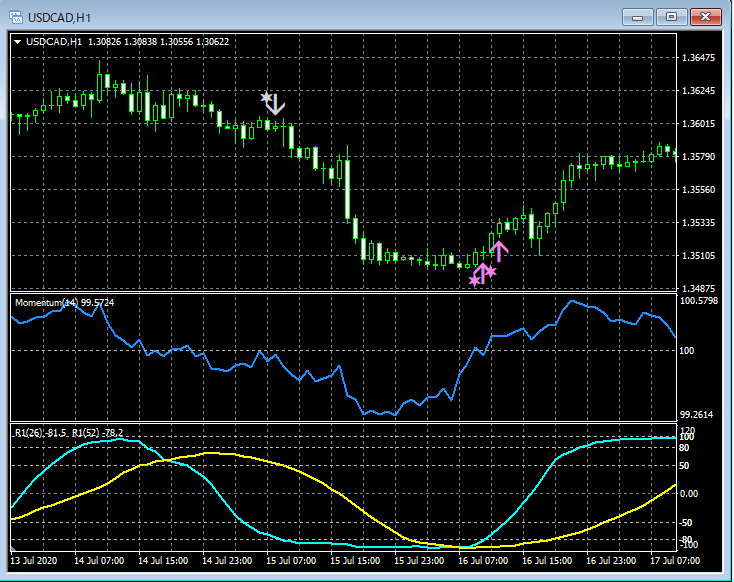The width and height of the screenshot is (734, 582).
Task: Click the gray down arrow sell signal
Action: pos(276,104)
